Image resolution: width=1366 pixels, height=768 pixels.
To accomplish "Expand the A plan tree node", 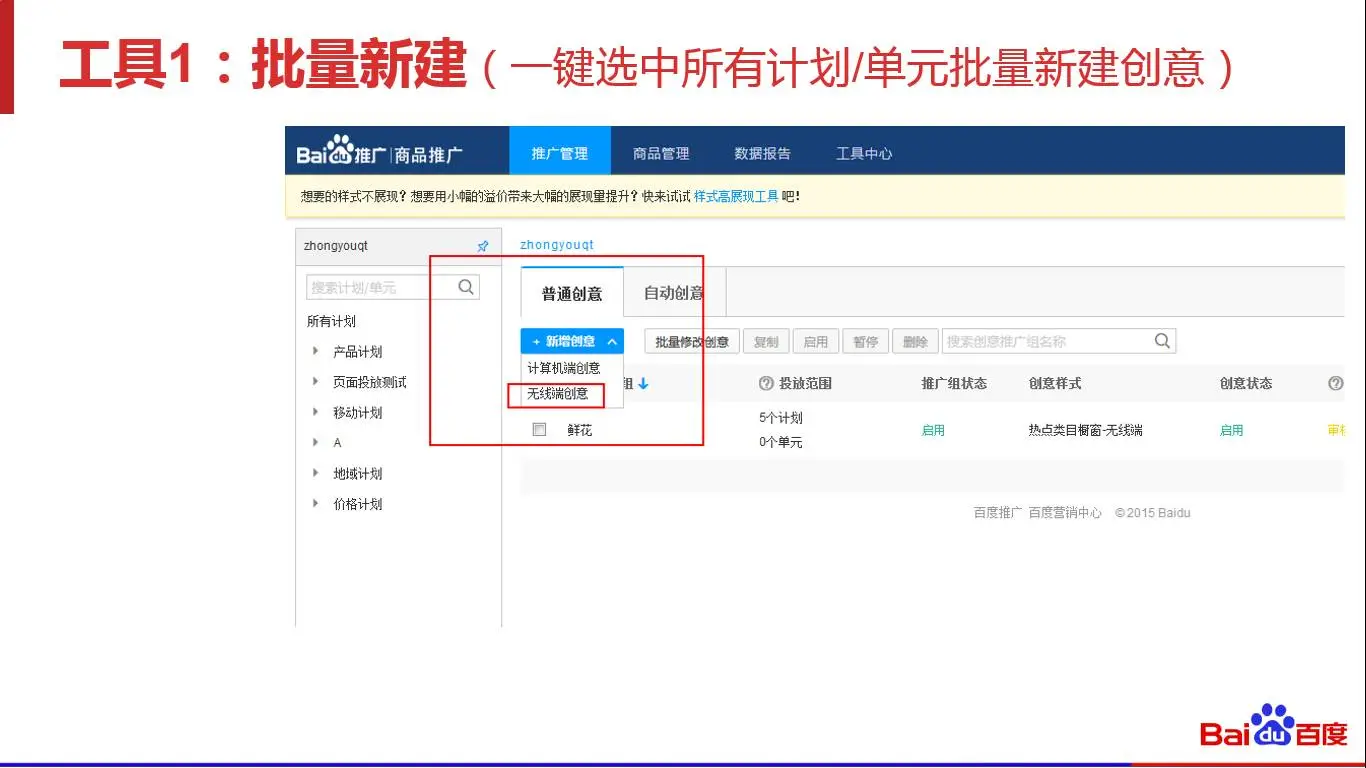I will click(x=315, y=442).
